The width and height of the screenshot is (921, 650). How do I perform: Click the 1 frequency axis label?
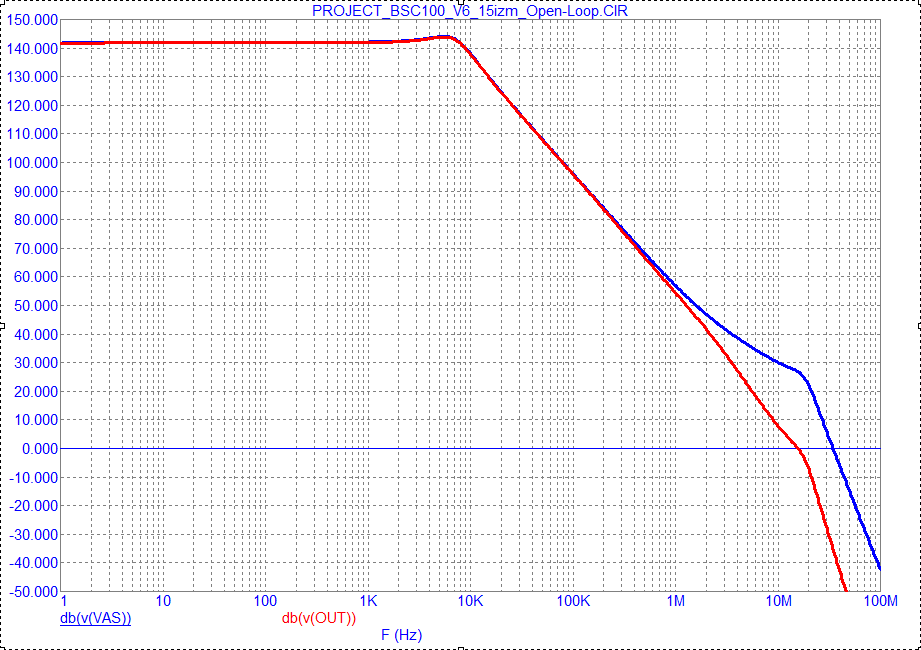(x=63, y=601)
